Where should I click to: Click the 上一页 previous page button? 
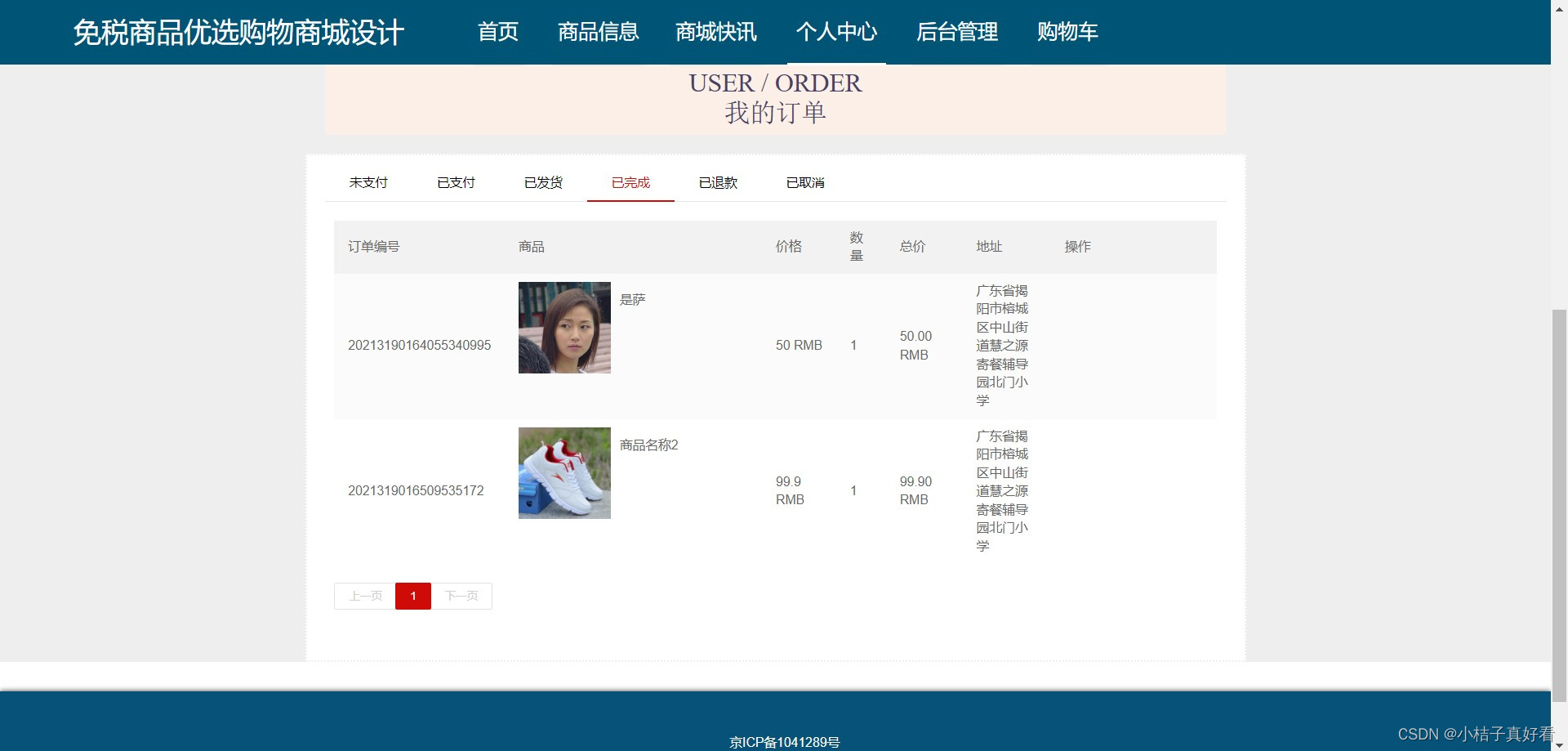tap(365, 596)
